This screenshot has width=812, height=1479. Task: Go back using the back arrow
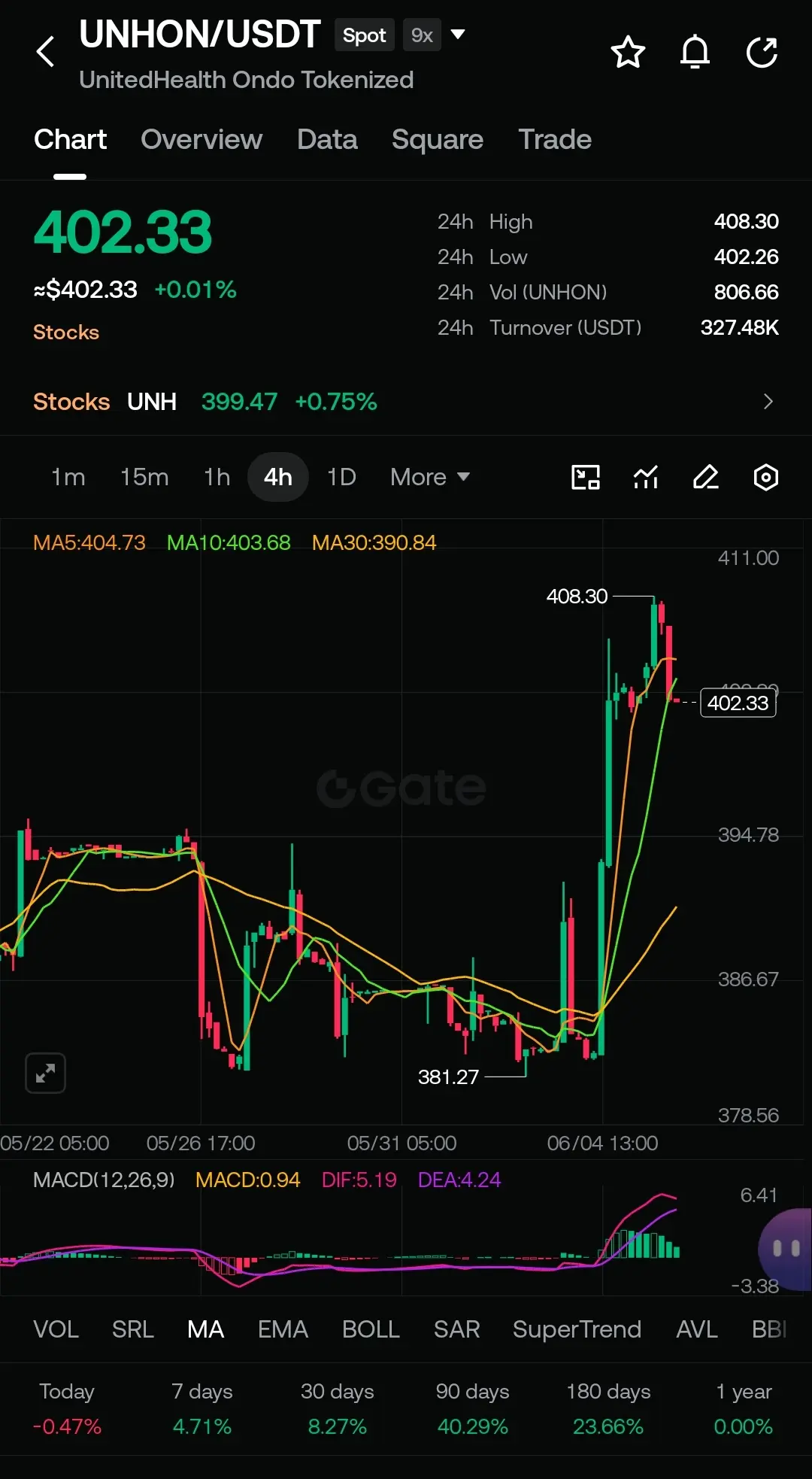click(x=46, y=52)
